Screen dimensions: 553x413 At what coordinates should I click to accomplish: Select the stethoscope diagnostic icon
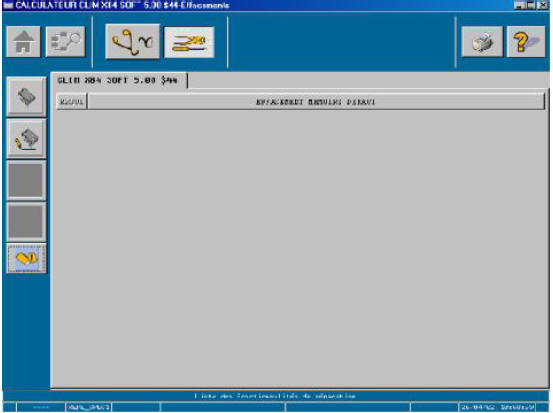point(132,42)
